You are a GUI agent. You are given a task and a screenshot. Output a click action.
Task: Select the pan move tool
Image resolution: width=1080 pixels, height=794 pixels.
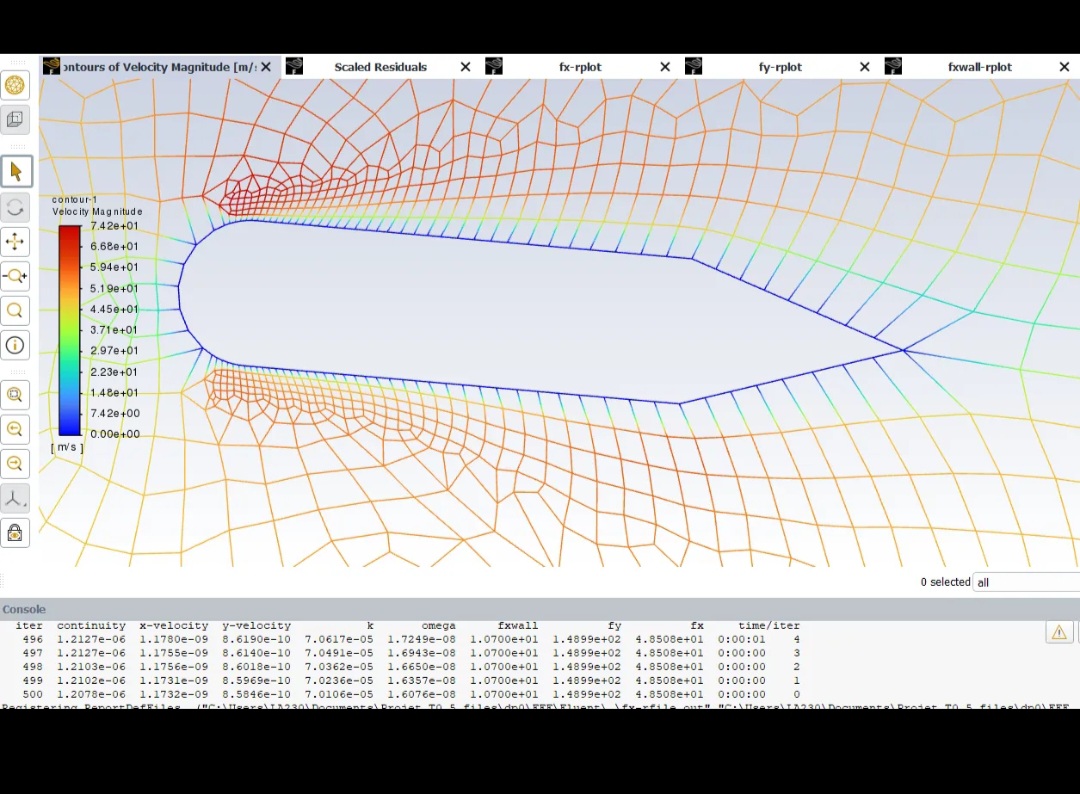click(x=15, y=242)
